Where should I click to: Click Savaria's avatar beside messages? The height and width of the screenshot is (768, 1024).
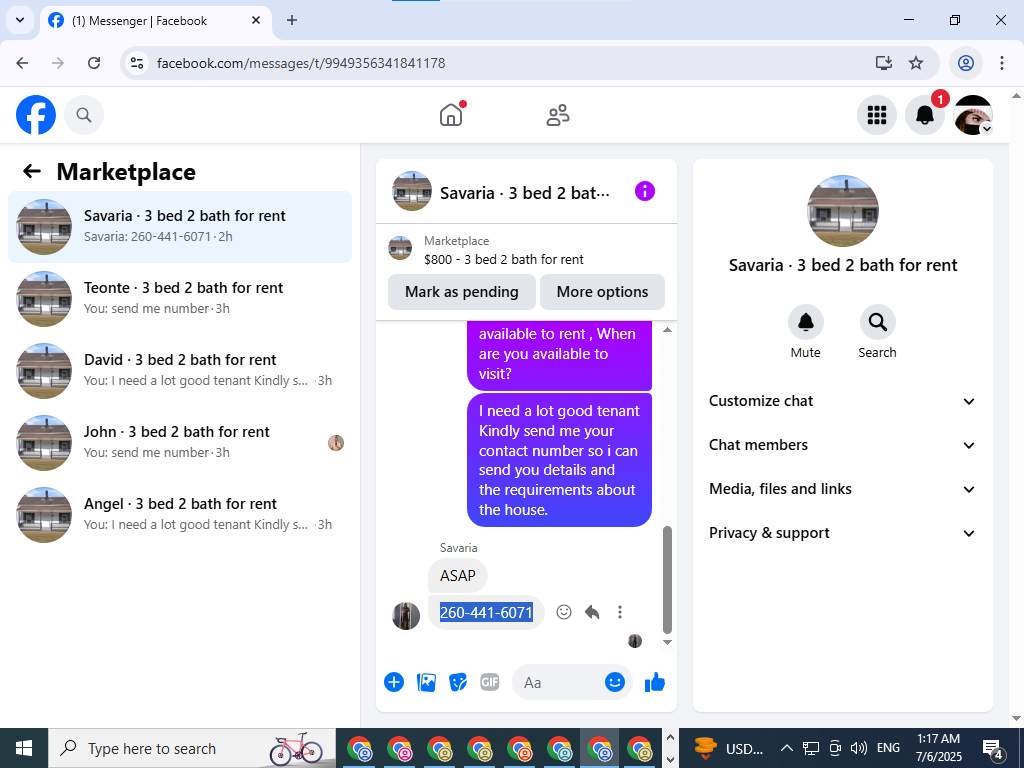tap(406, 616)
